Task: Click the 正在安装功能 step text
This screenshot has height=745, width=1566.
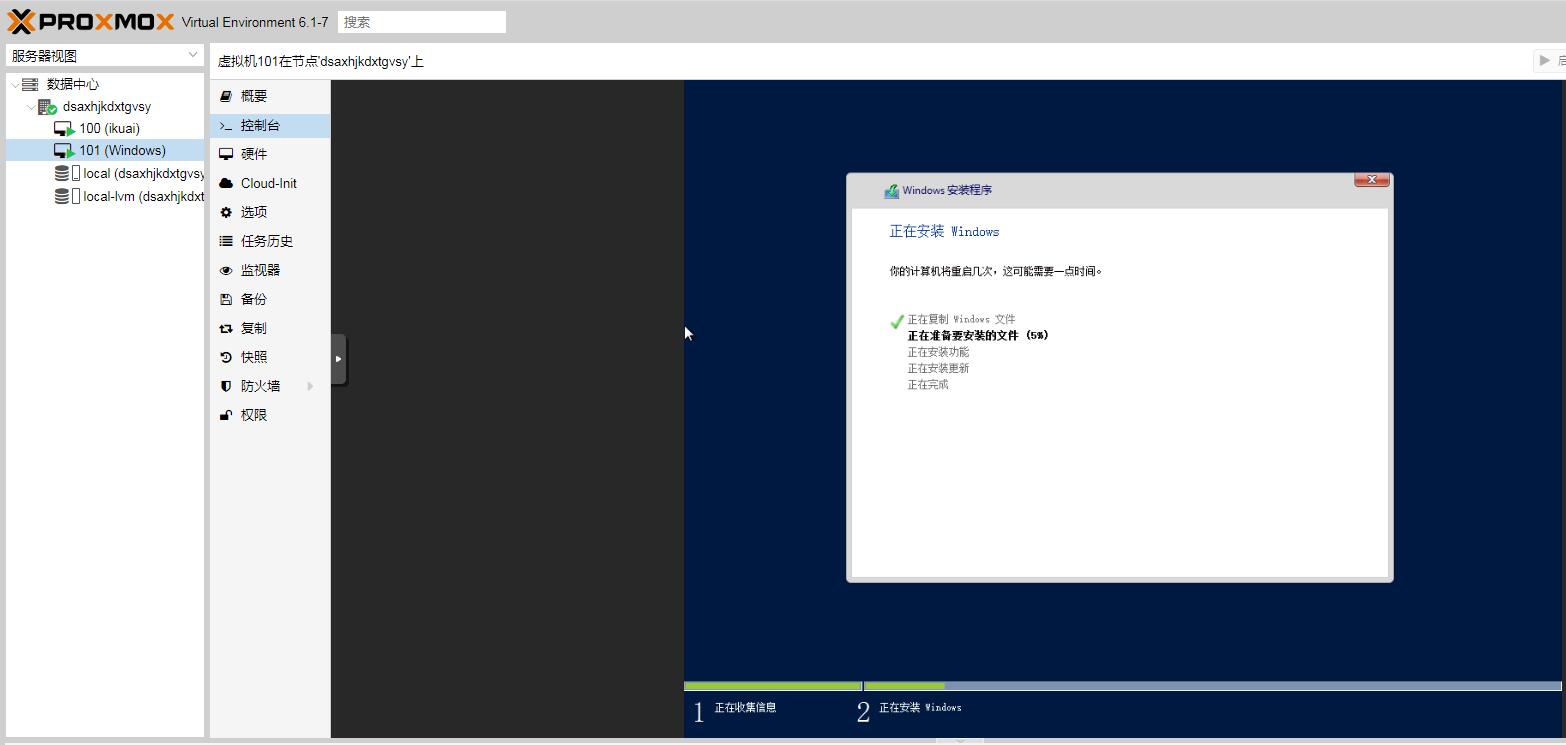Action: pos(938,352)
